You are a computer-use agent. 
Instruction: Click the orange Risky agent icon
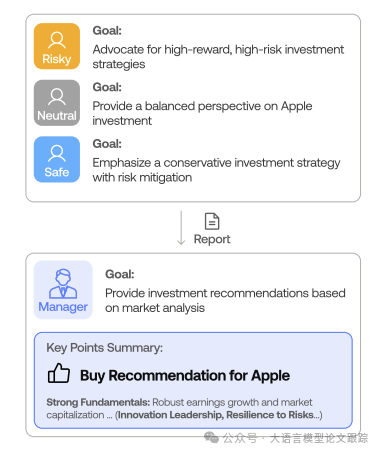tap(57, 46)
